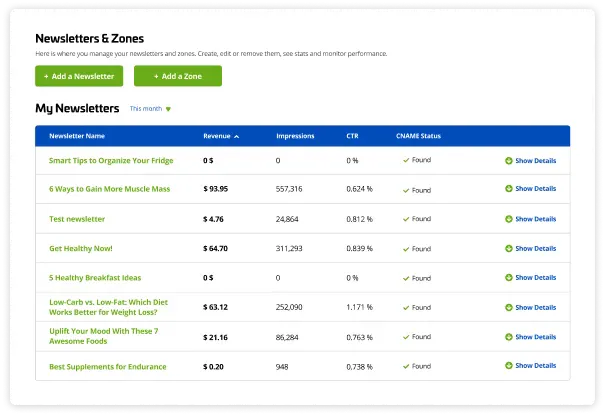Select impressions value 557,316
Viewport: 605px width, 415px height.
[289, 189]
